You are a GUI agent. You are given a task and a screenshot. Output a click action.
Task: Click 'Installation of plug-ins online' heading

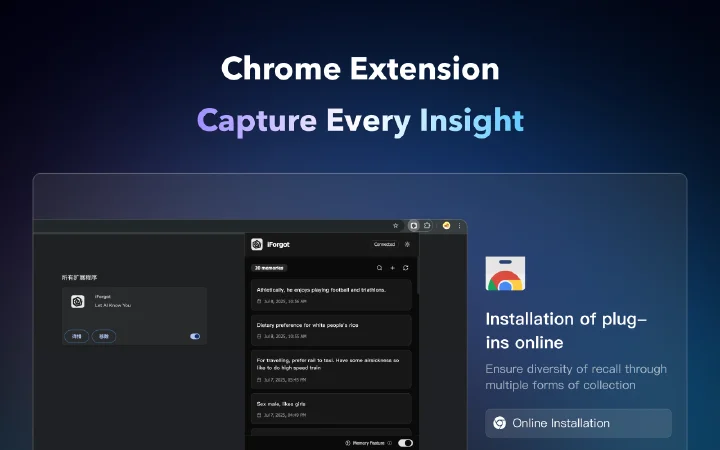pyautogui.click(x=566, y=331)
